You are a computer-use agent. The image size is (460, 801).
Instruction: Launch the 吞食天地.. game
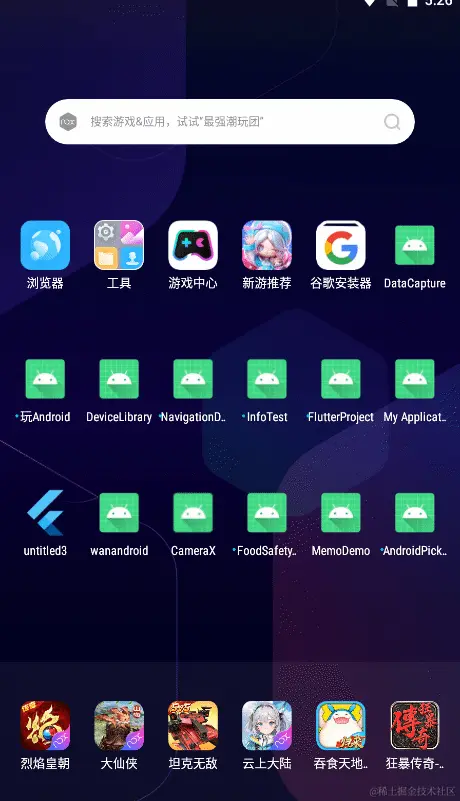pos(340,725)
